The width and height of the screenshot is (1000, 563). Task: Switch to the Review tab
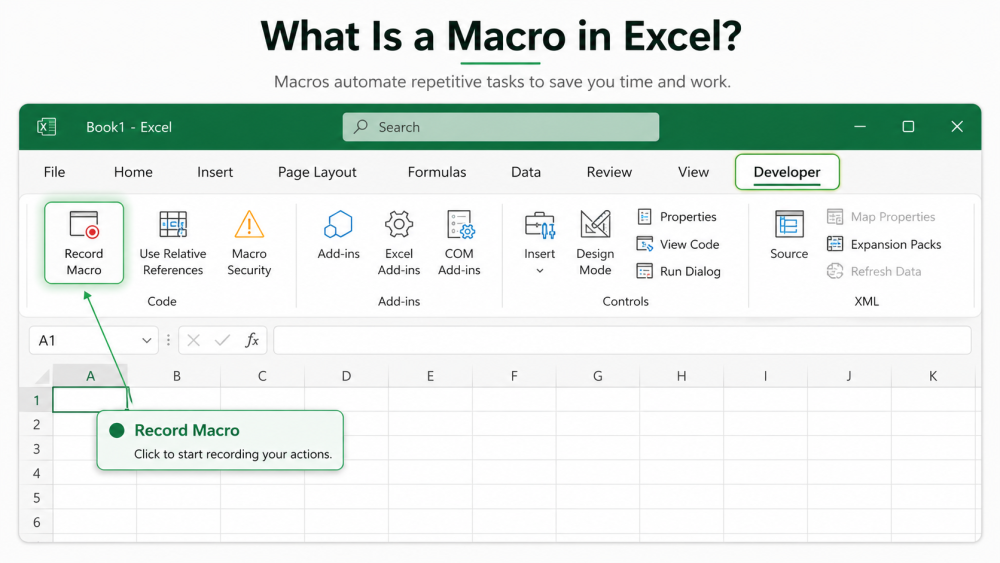(609, 172)
